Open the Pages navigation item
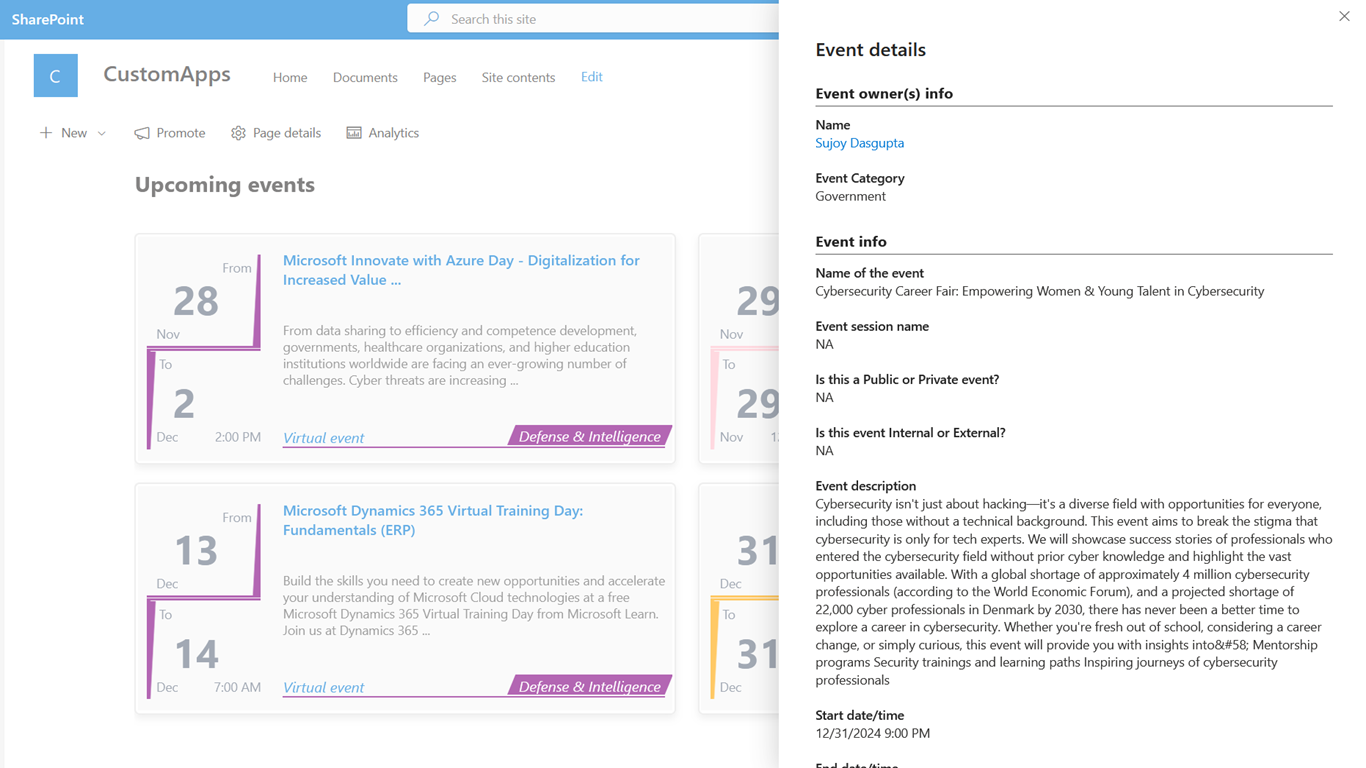 439,77
